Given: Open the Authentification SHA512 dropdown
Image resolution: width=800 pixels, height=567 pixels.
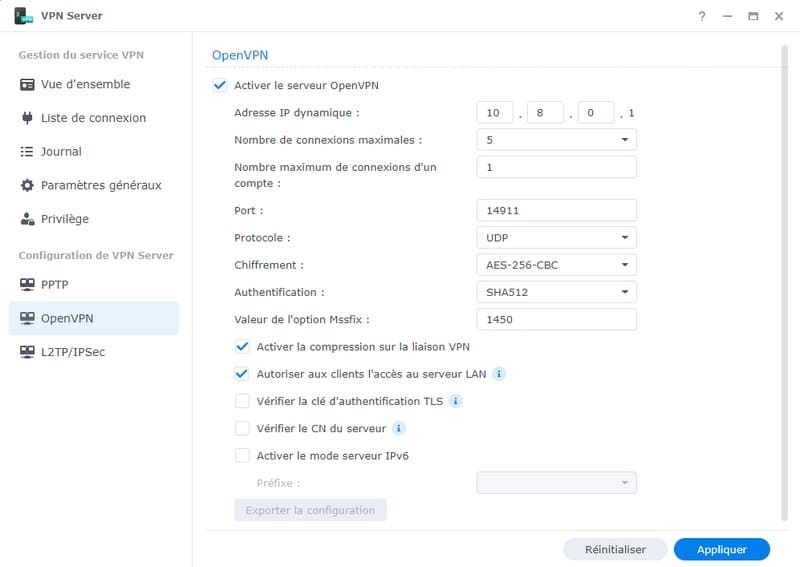Looking at the screenshot, I should point(556,292).
